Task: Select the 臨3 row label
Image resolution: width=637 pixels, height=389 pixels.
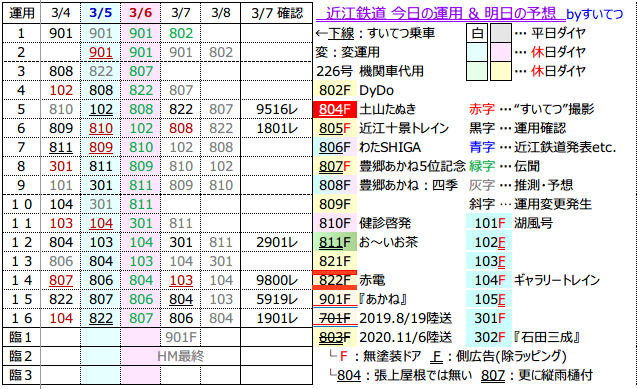Action: [x=22, y=375]
